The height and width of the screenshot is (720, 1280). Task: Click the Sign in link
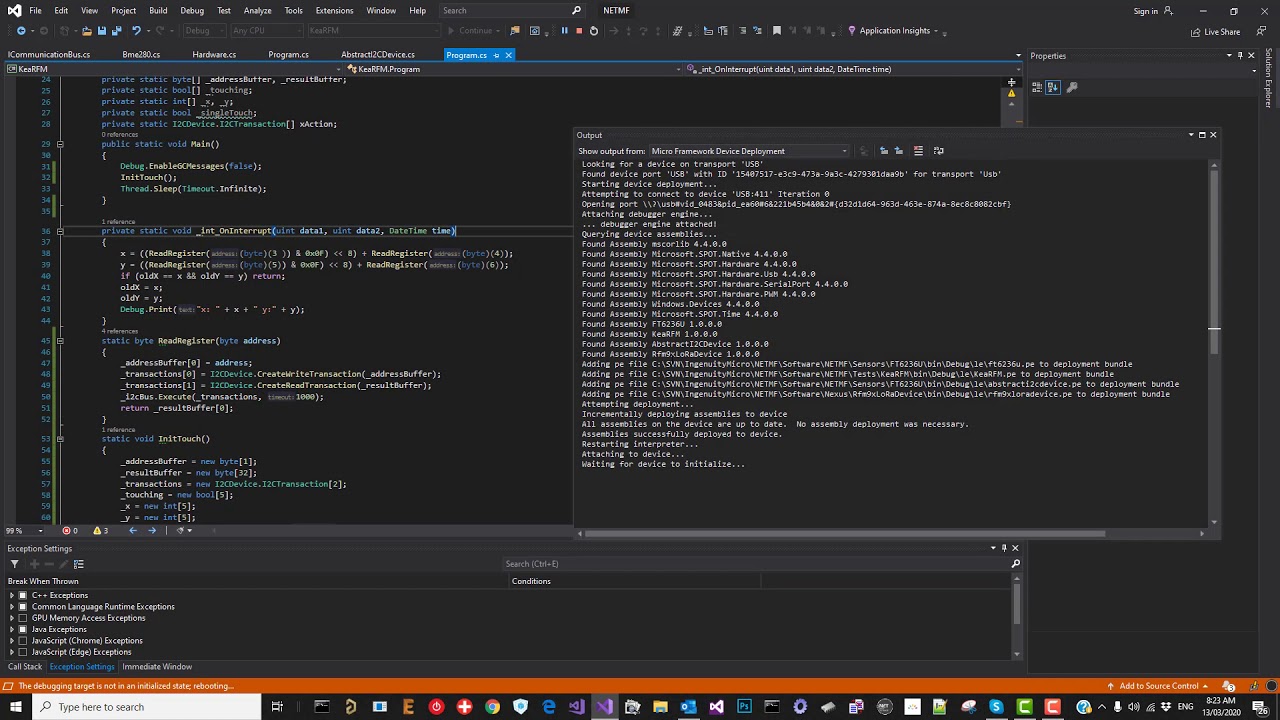point(1146,11)
